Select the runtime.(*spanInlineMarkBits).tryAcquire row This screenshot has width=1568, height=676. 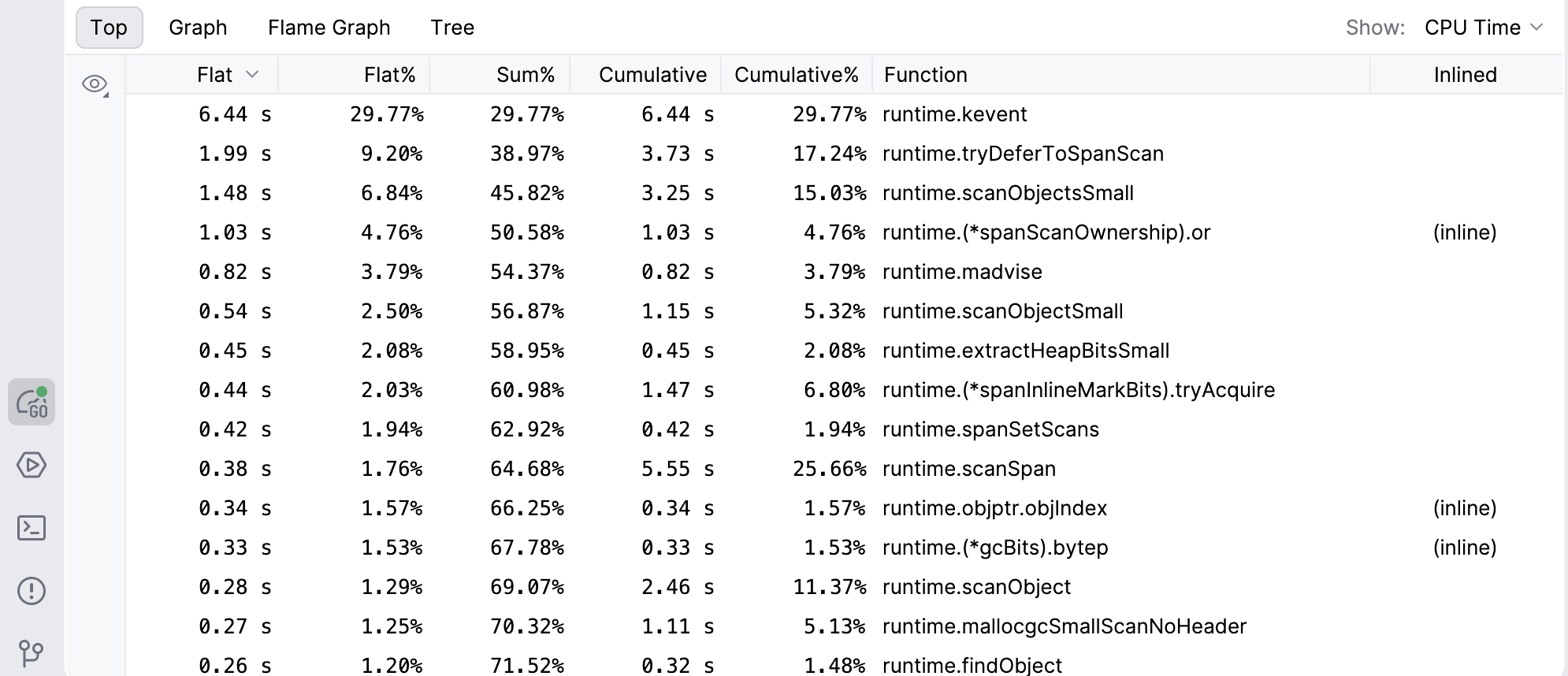pyautogui.click(x=843, y=390)
